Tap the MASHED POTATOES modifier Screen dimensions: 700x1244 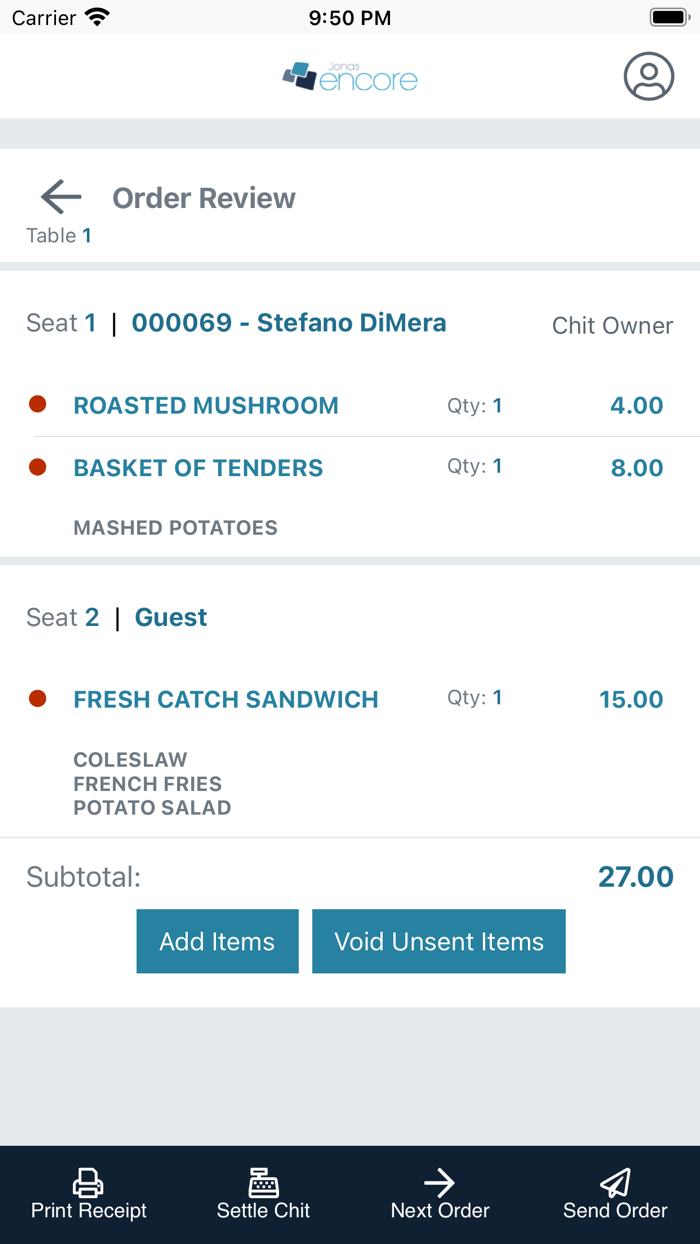pyautogui.click(x=175, y=528)
